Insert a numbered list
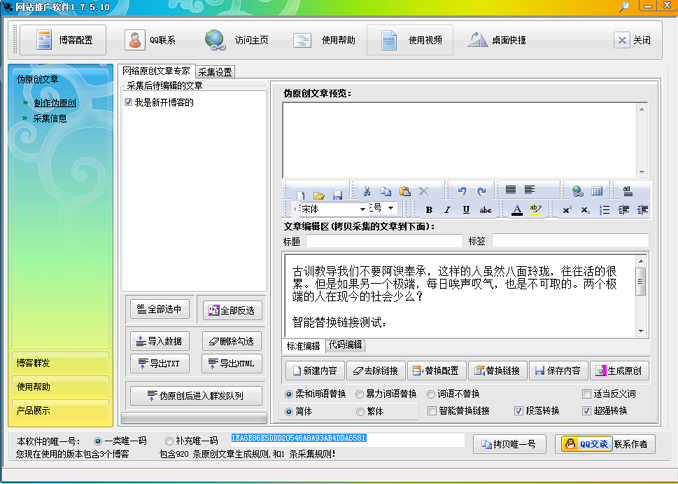 (604, 210)
